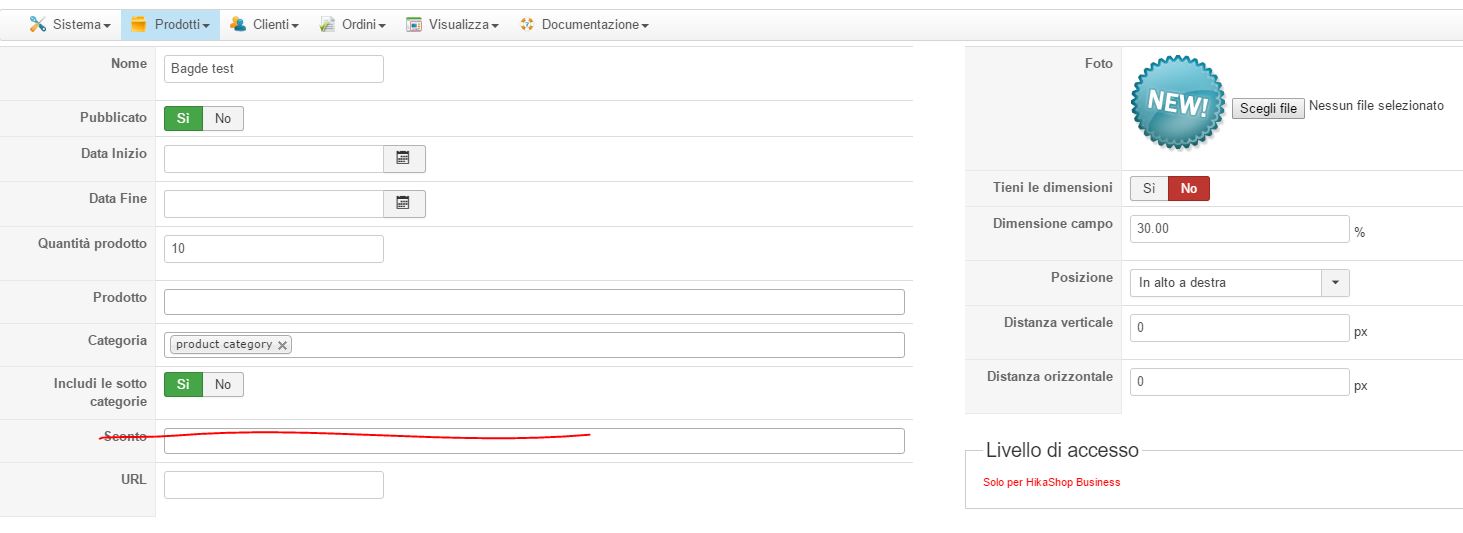Open the Data Fine calendar picker
This screenshot has width=1463, height=533.
tap(404, 203)
